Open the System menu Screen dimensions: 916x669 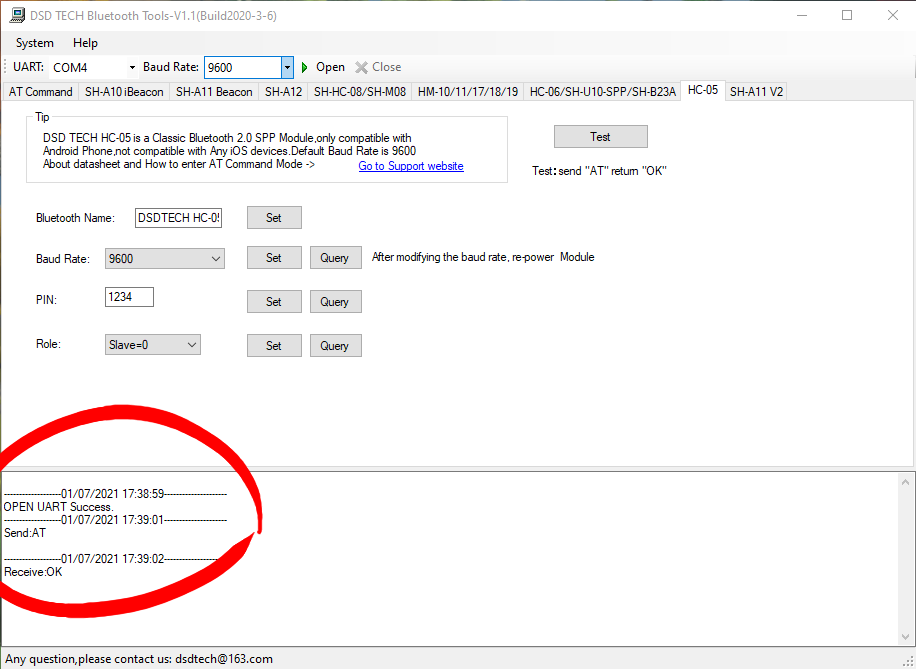34,43
